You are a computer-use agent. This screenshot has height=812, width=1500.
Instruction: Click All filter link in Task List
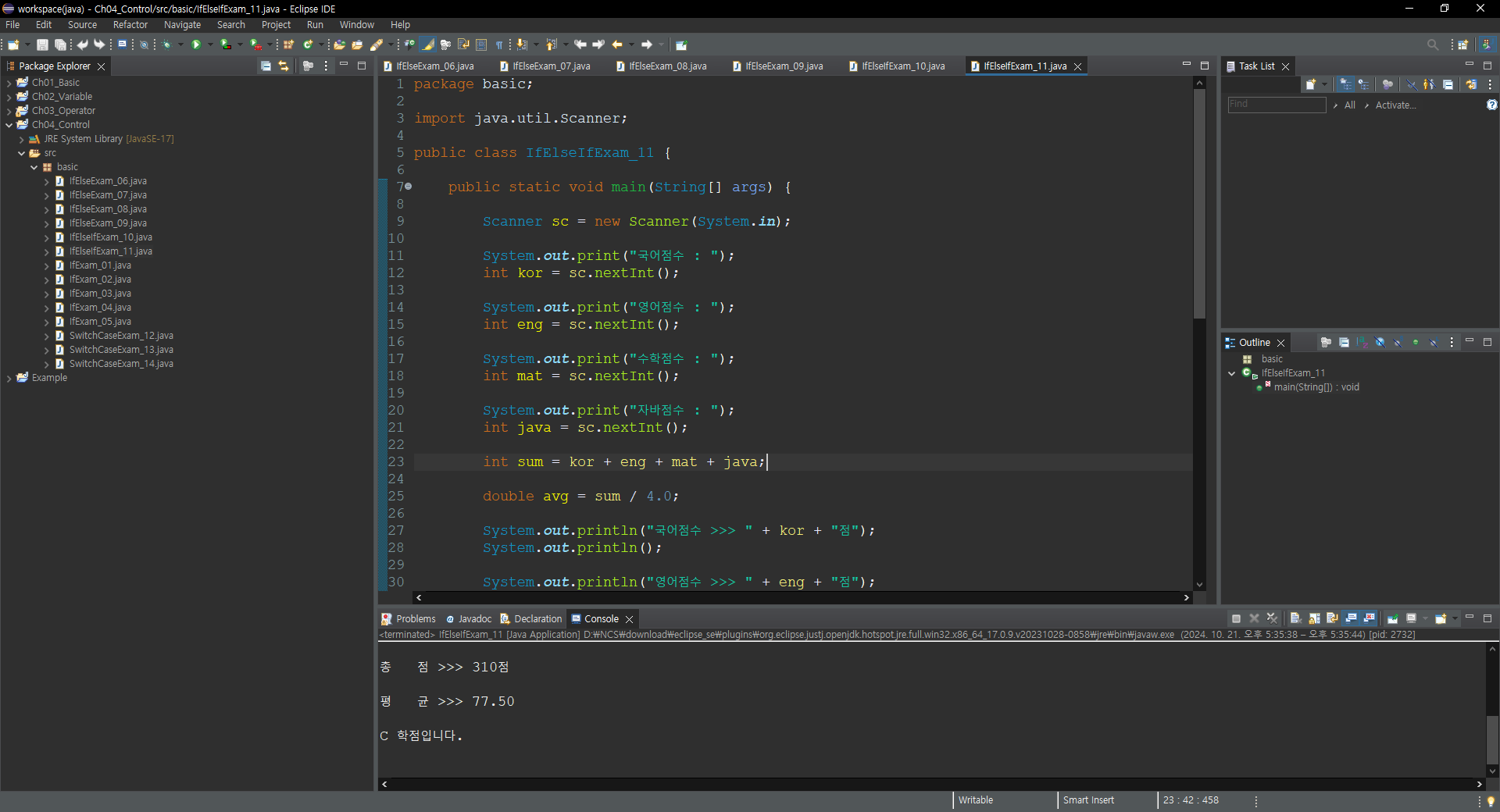[x=1349, y=105]
